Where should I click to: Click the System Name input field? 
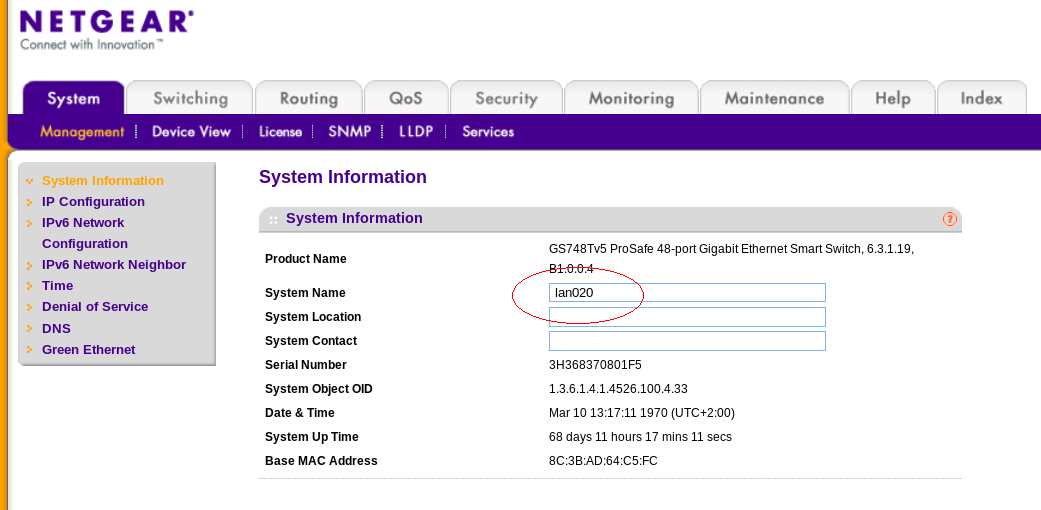point(687,293)
